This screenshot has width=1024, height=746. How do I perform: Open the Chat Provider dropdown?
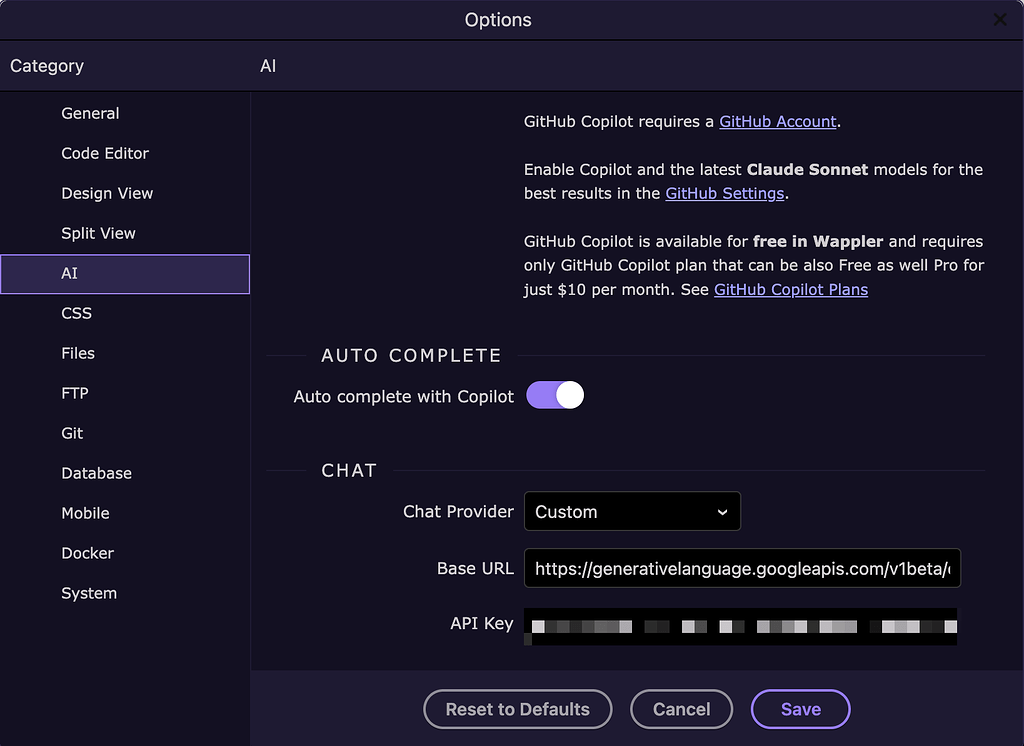click(x=632, y=511)
